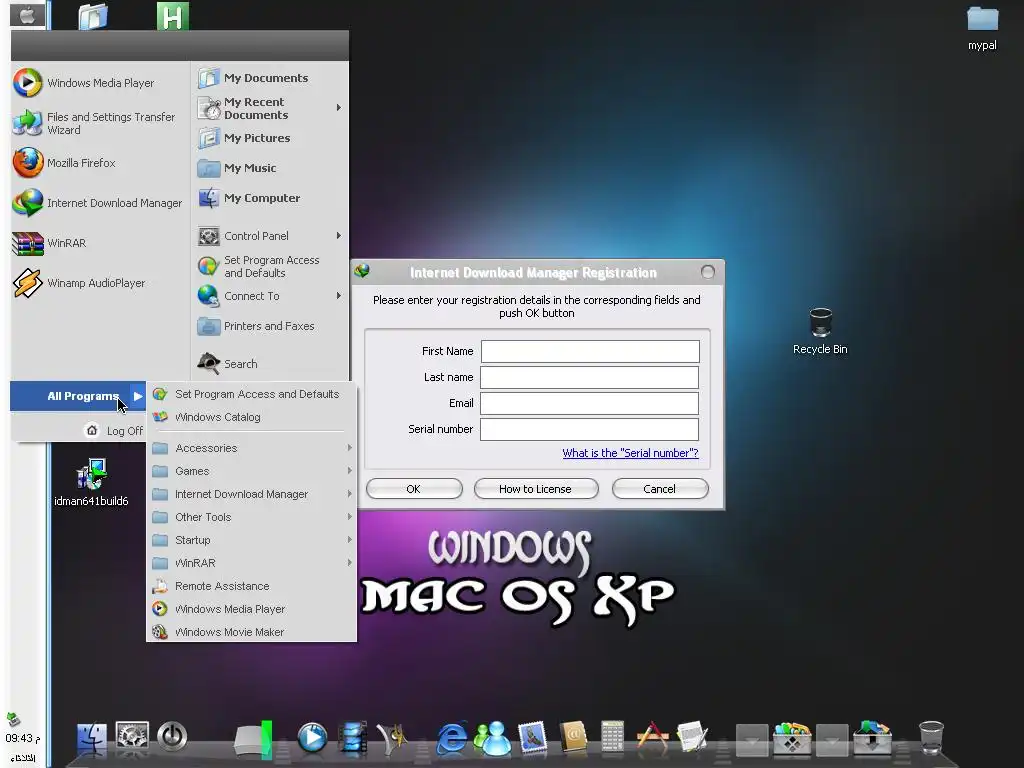Expand Games program folder
The width and height of the screenshot is (1024, 768).
[x=252, y=471]
